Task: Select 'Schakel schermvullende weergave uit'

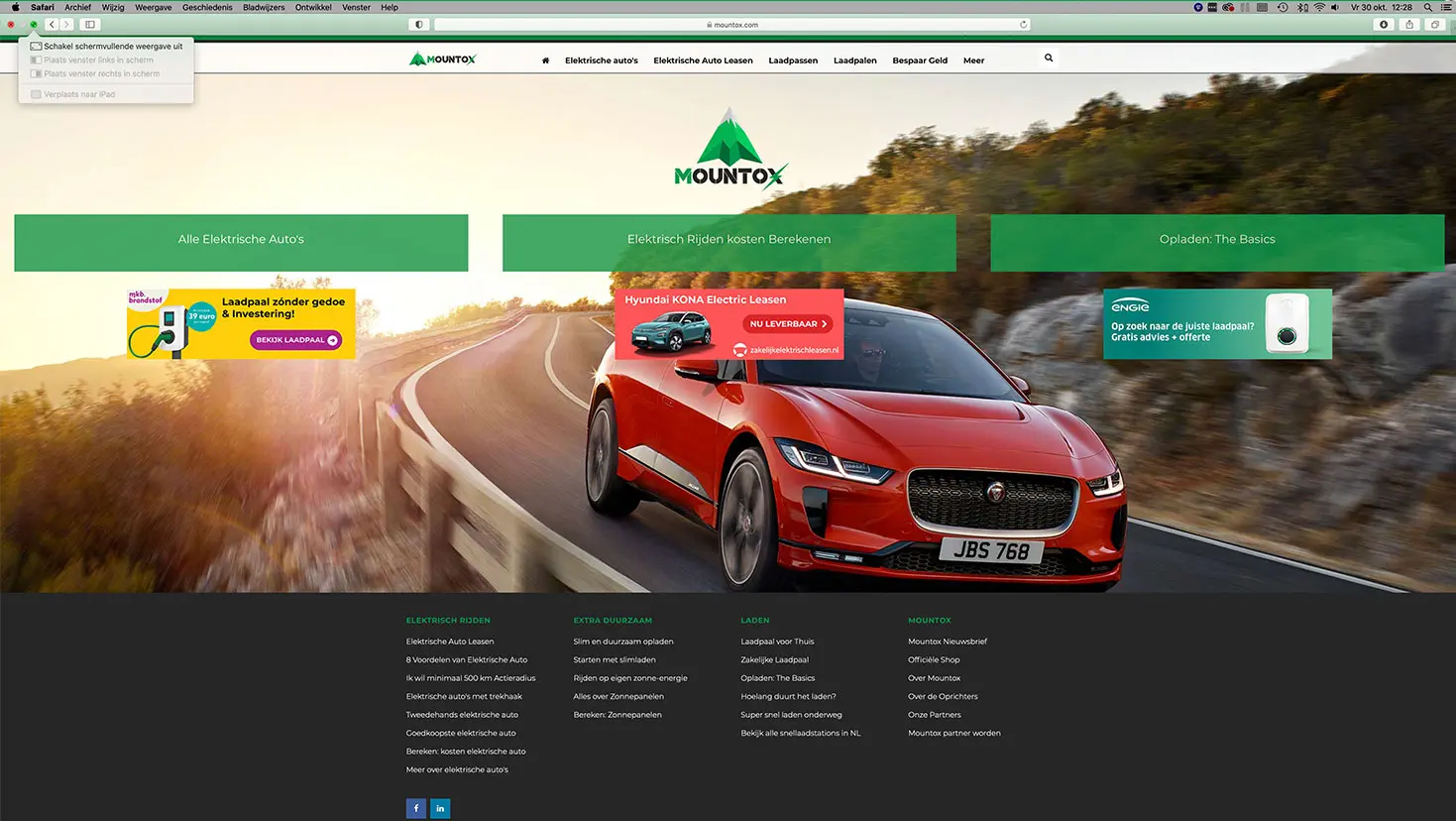Action: coord(107,46)
